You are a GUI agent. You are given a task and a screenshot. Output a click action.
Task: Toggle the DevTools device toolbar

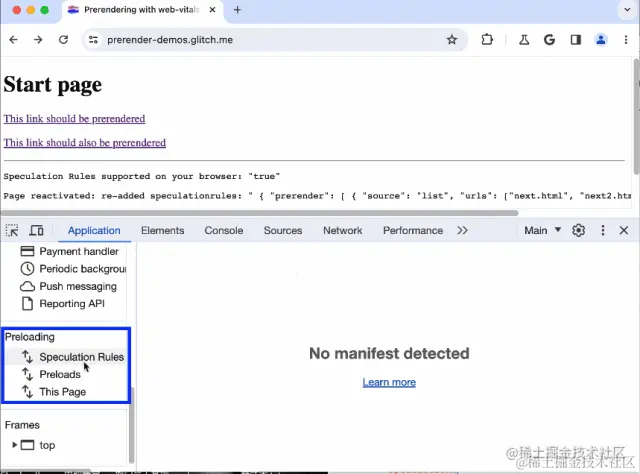(36, 230)
